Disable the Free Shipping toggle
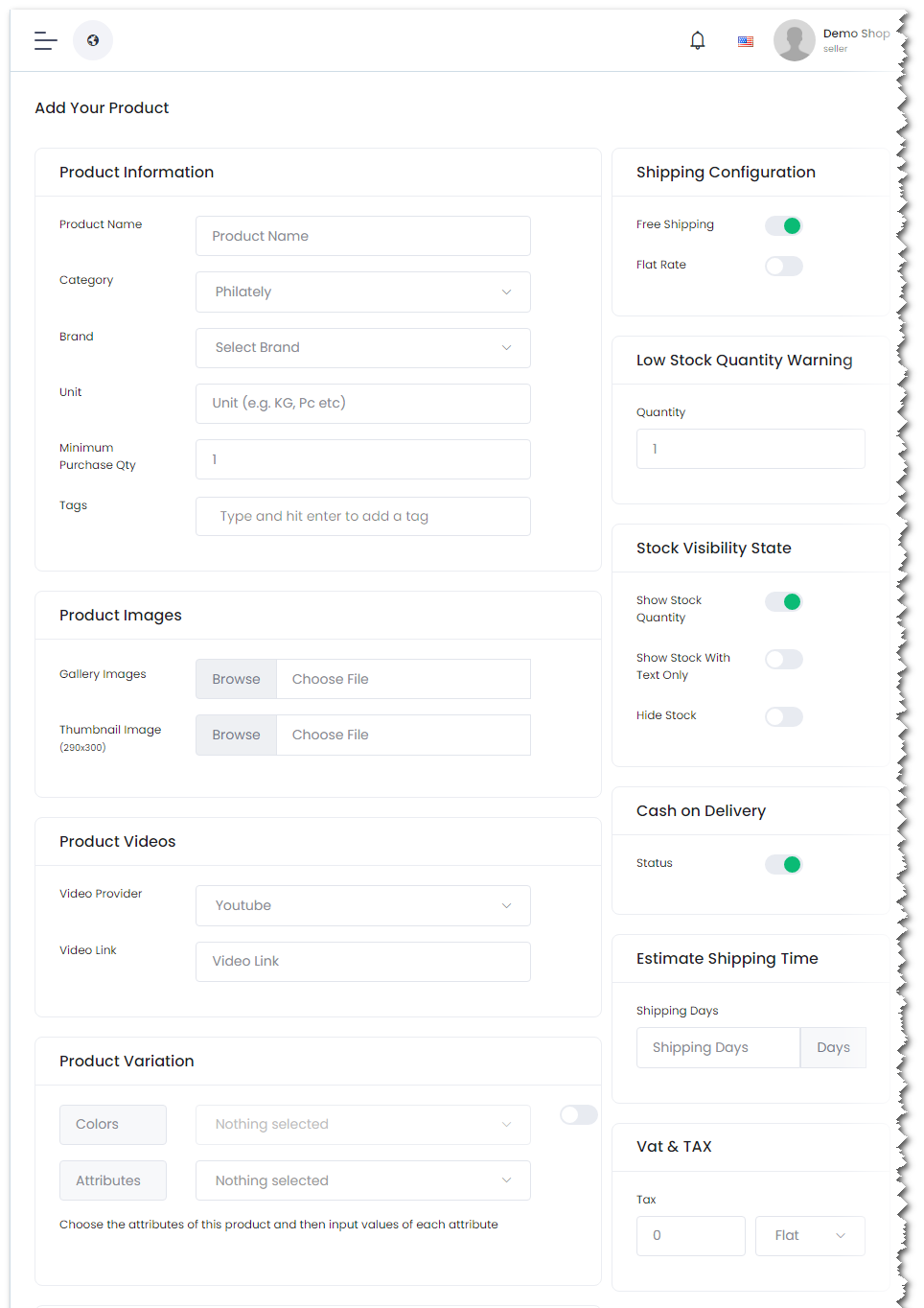This screenshot has width=924, height=1308. tap(783, 225)
